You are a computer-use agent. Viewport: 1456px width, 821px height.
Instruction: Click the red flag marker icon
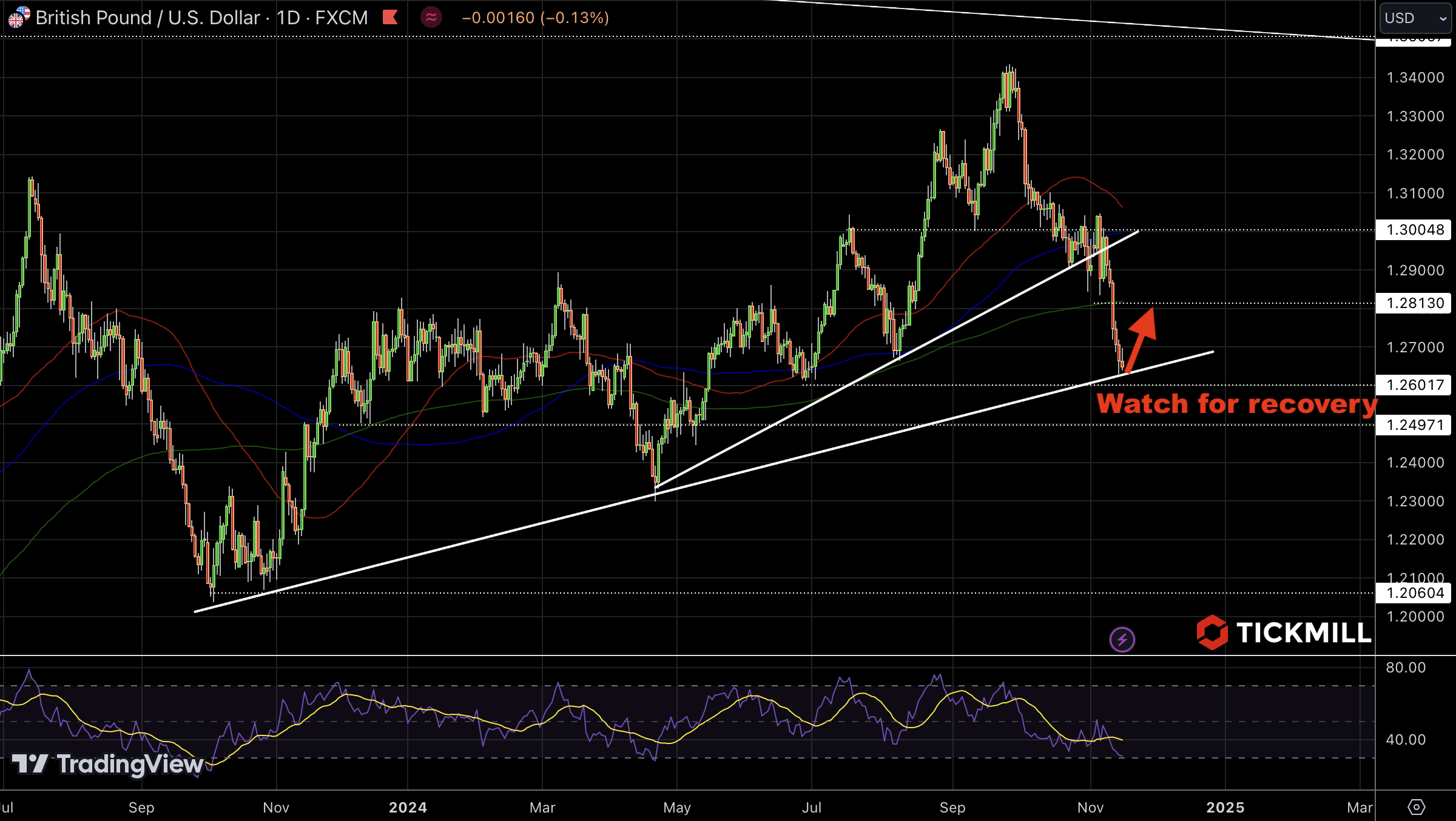click(x=390, y=17)
